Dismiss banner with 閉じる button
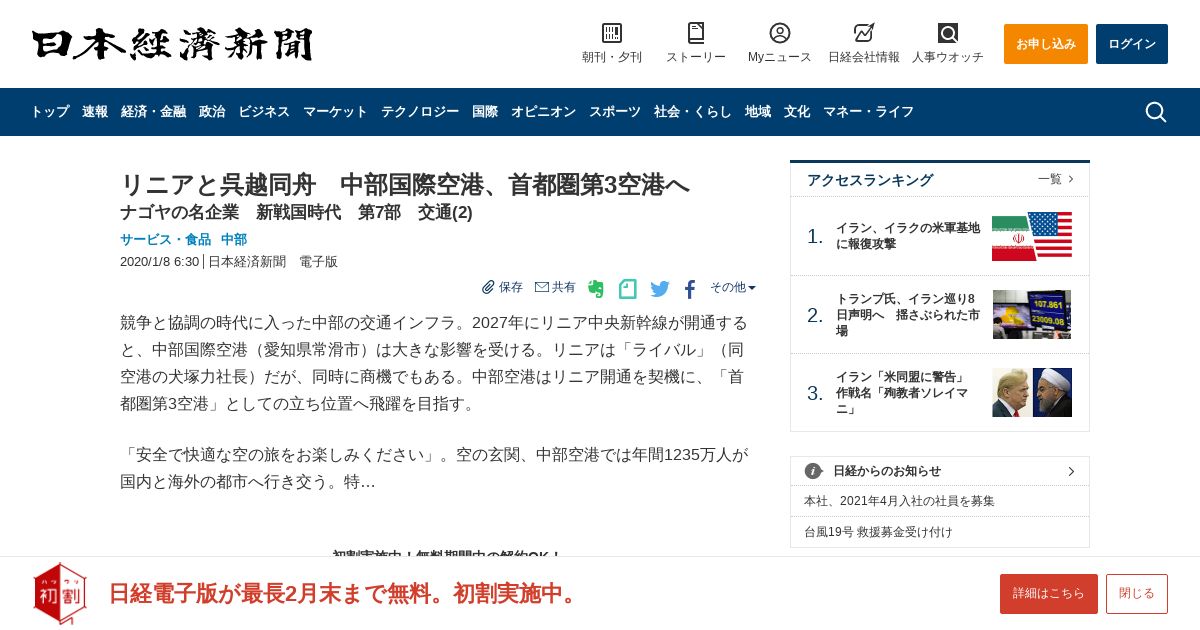Viewport: 1200px width, 630px height. tap(1137, 594)
